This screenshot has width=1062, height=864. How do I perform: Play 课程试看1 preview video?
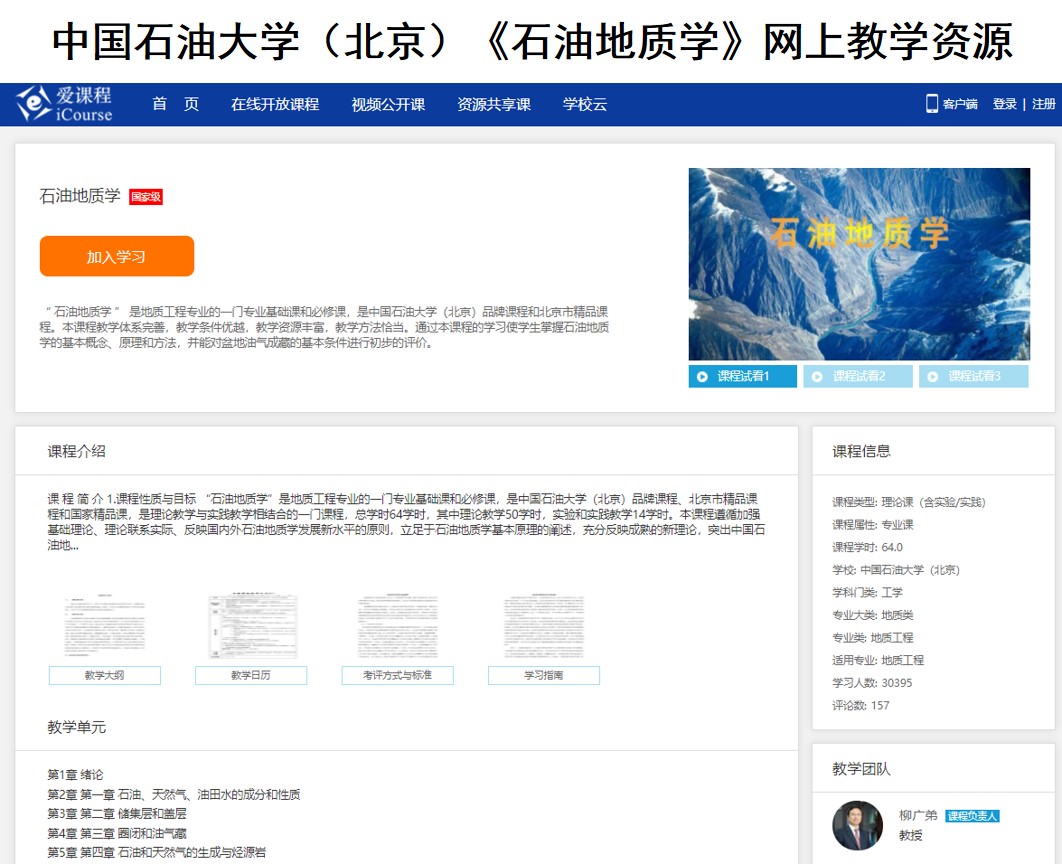click(742, 376)
